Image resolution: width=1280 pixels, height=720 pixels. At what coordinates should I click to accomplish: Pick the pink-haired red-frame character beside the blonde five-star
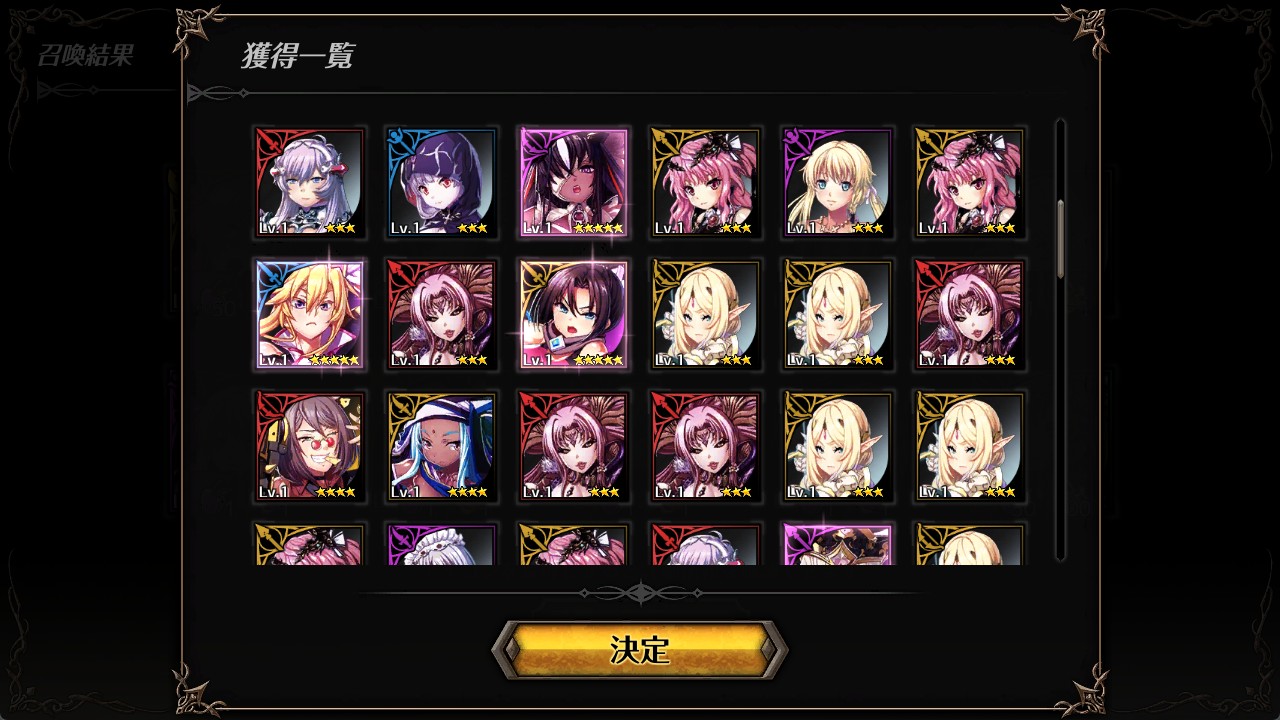[442, 314]
